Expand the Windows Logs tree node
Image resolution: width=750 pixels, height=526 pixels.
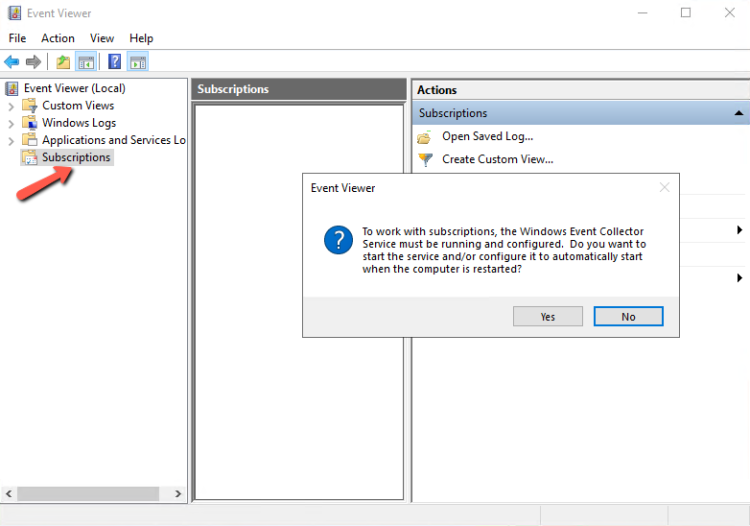pos(11,123)
